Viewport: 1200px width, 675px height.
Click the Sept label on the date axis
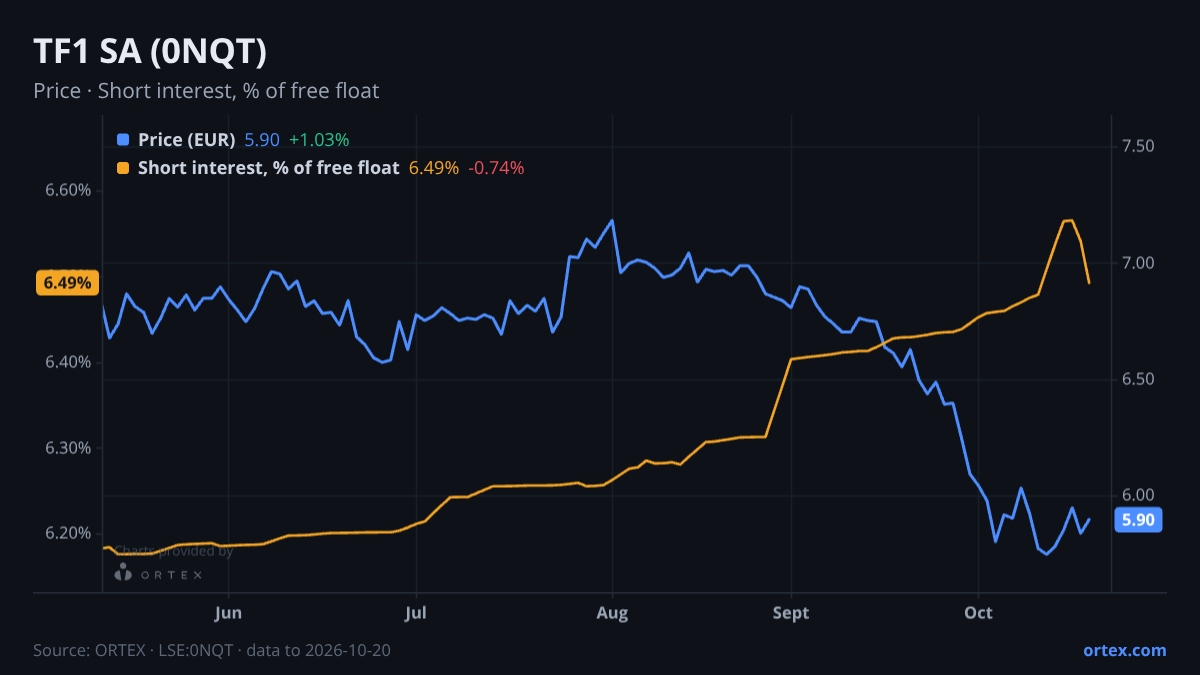point(791,613)
